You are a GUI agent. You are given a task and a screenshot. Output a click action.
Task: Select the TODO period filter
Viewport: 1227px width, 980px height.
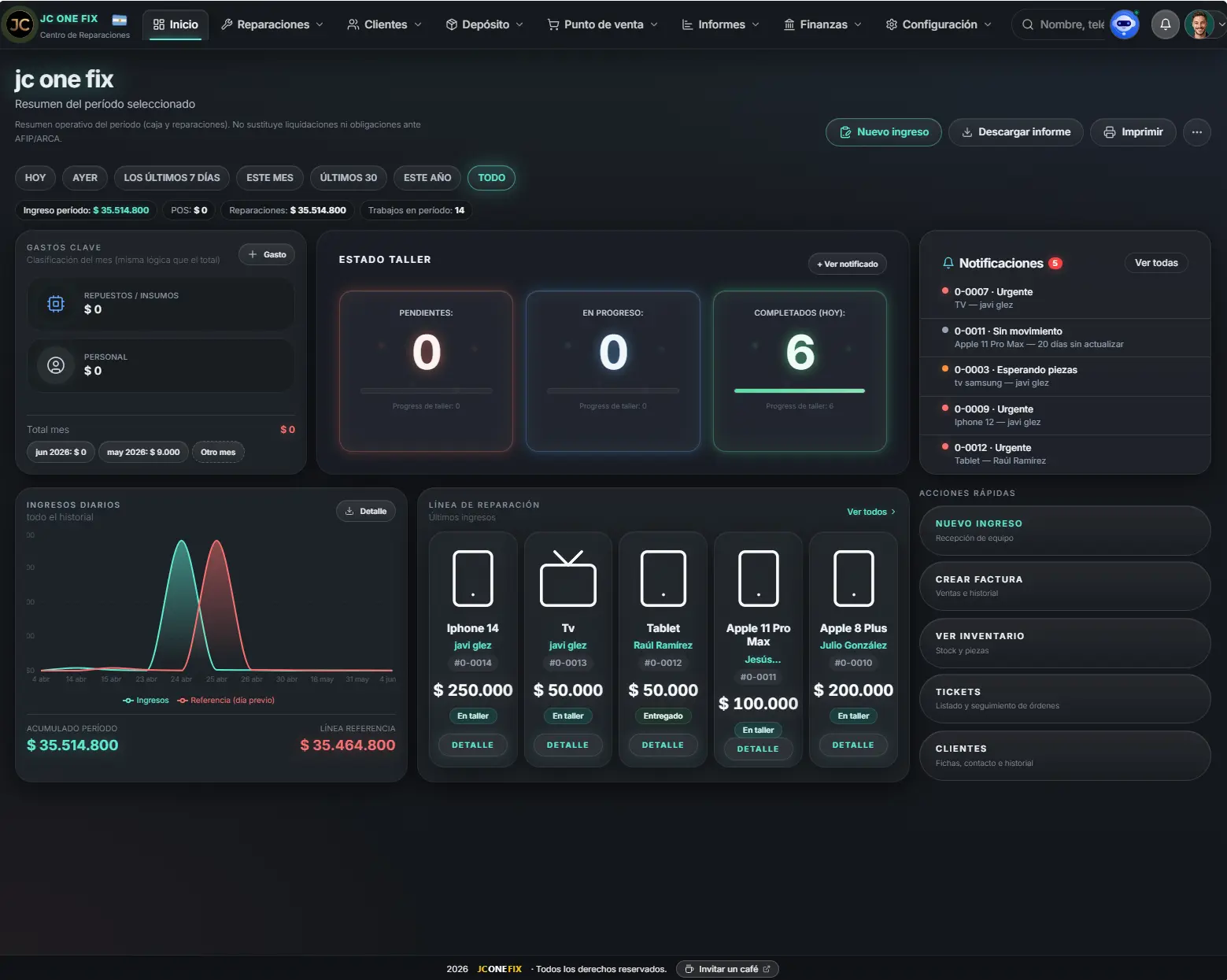tap(492, 178)
